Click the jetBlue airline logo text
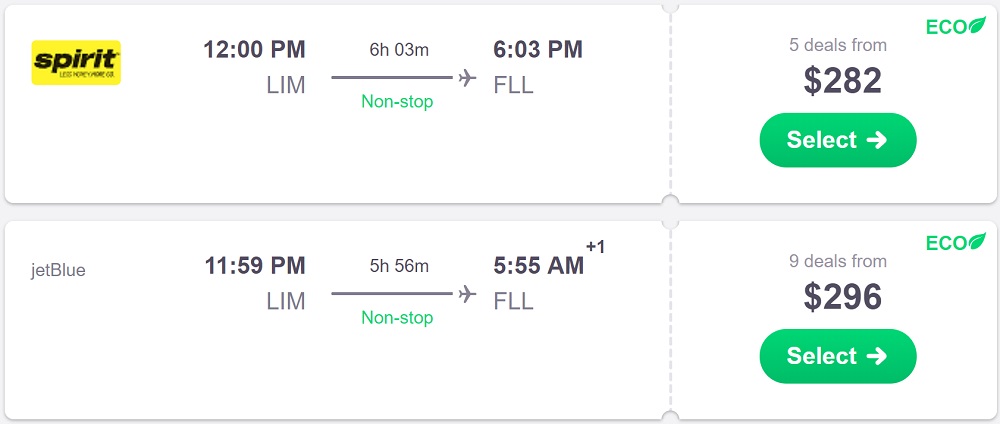 click(x=58, y=270)
